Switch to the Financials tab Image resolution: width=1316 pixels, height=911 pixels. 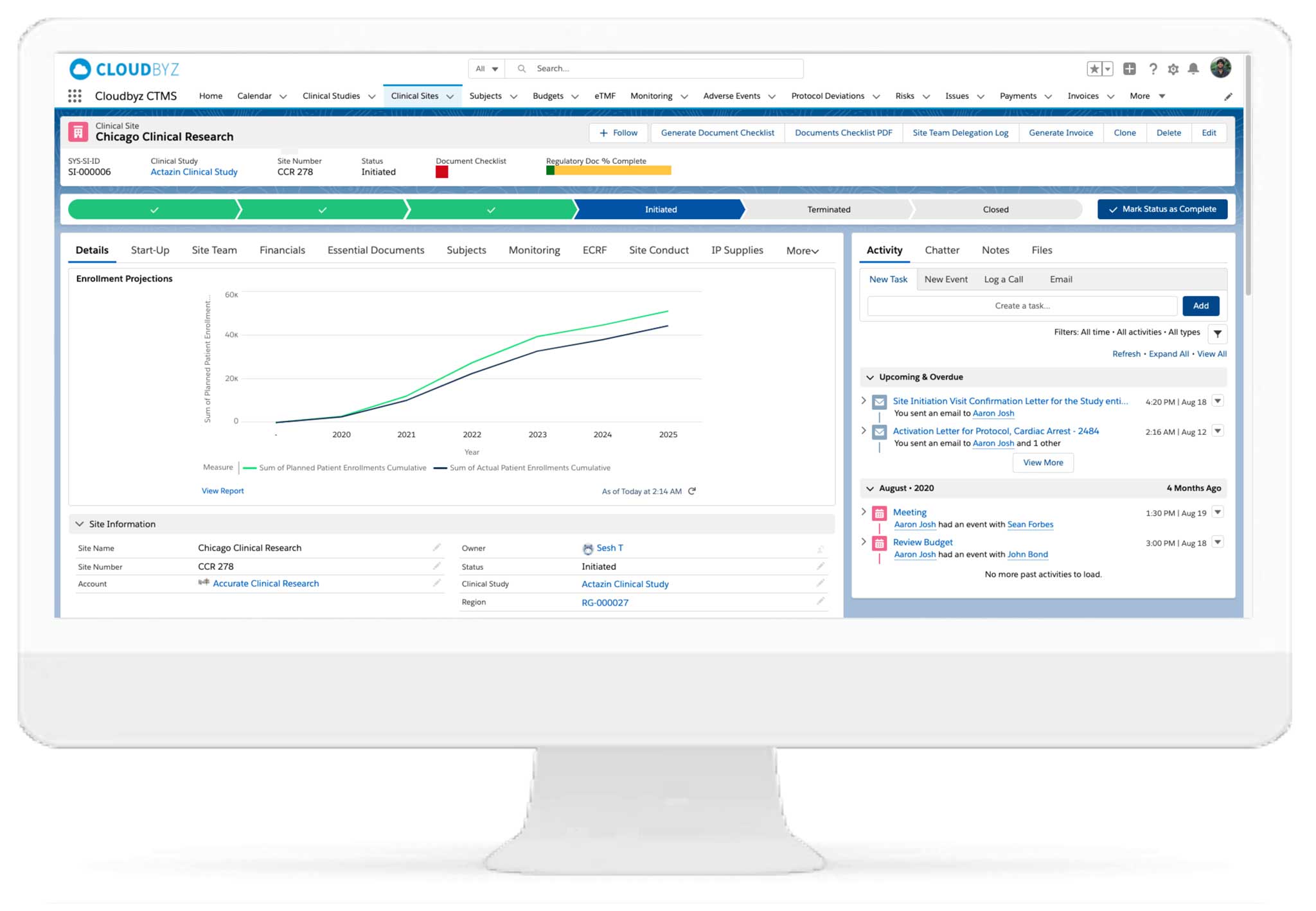pyautogui.click(x=282, y=251)
